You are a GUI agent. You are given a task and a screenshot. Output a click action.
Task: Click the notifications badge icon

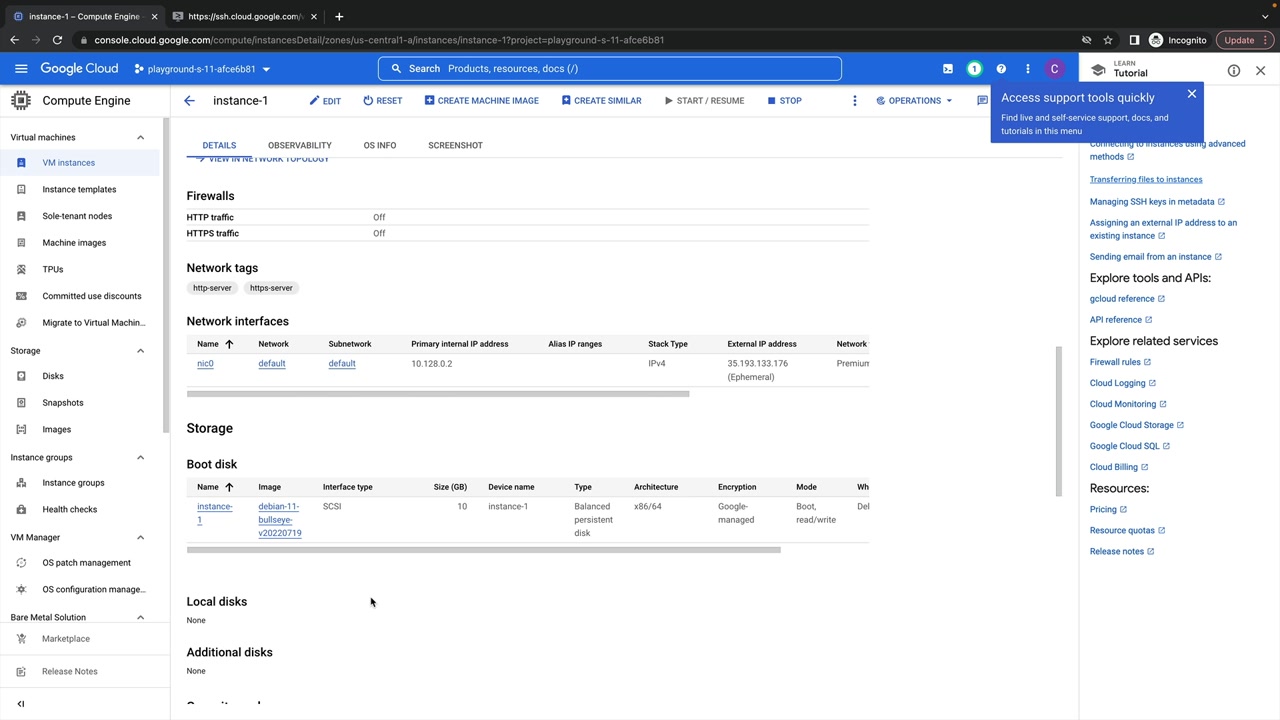tap(974, 69)
